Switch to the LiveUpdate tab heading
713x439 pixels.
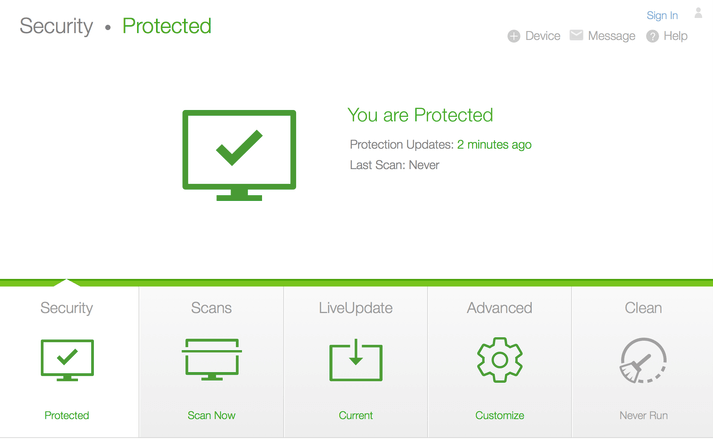tap(356, 308)
